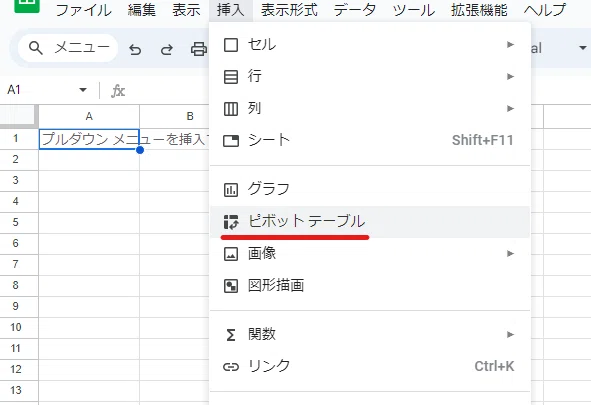The height and width of the screenshot is (405, 591).
Task: Click the Shift+F11 shortcut text
Action: [x=482, y=141]
